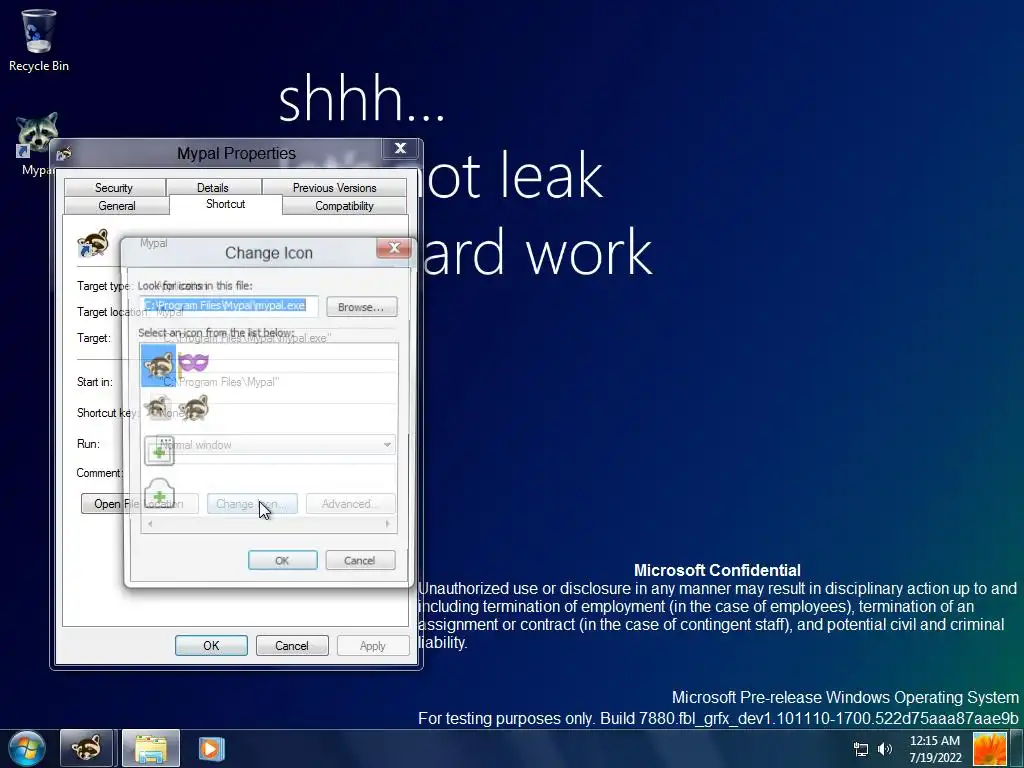
Task: Pick the raccoon document icon in second row
Action: pos(157,408)
